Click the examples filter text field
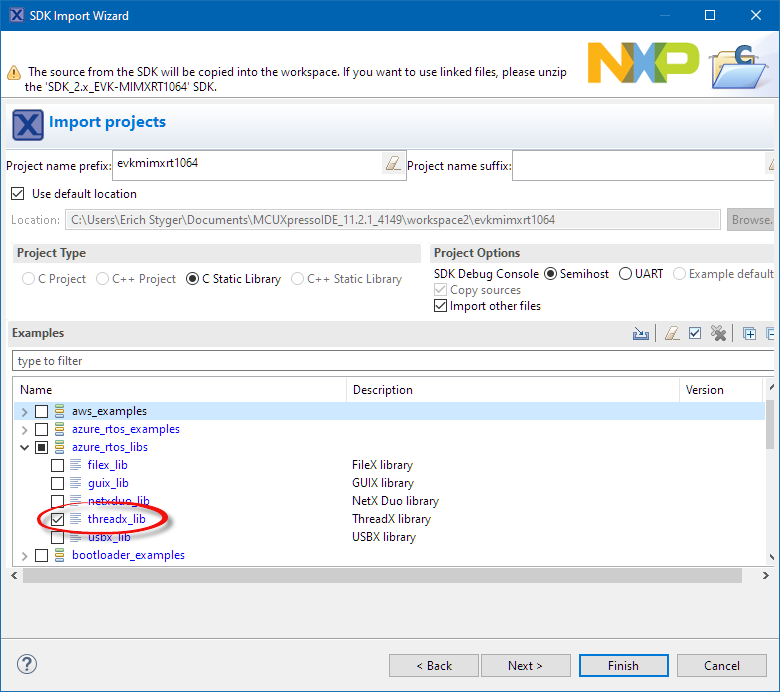The image size is (780, 692). point(390,361)
